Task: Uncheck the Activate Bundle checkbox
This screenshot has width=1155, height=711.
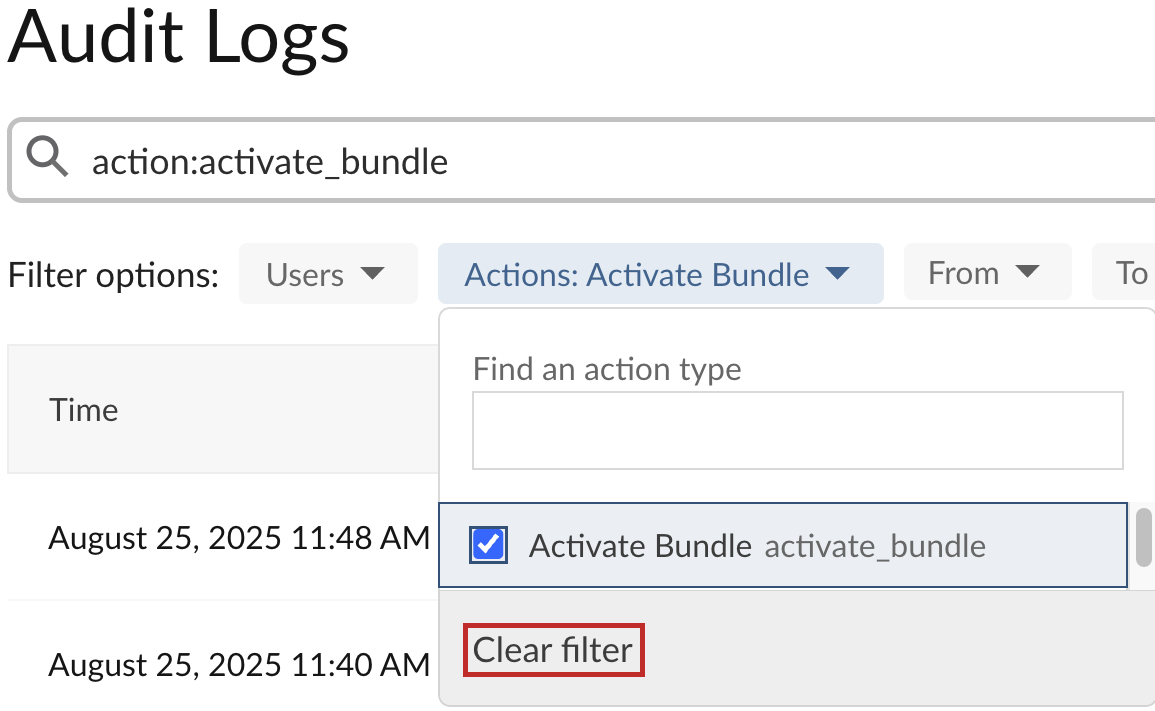Action: coord(488,545)
